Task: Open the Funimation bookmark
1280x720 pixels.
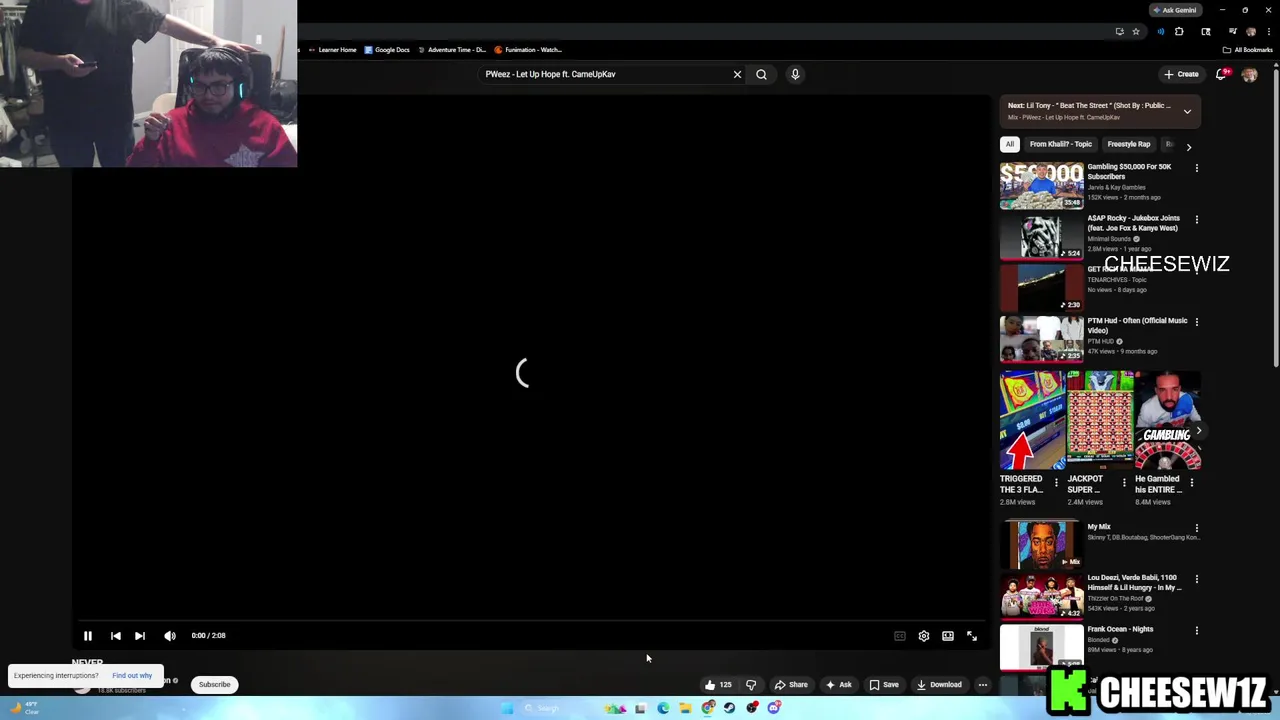Action: pyautogui.click(x=529, y=50)
